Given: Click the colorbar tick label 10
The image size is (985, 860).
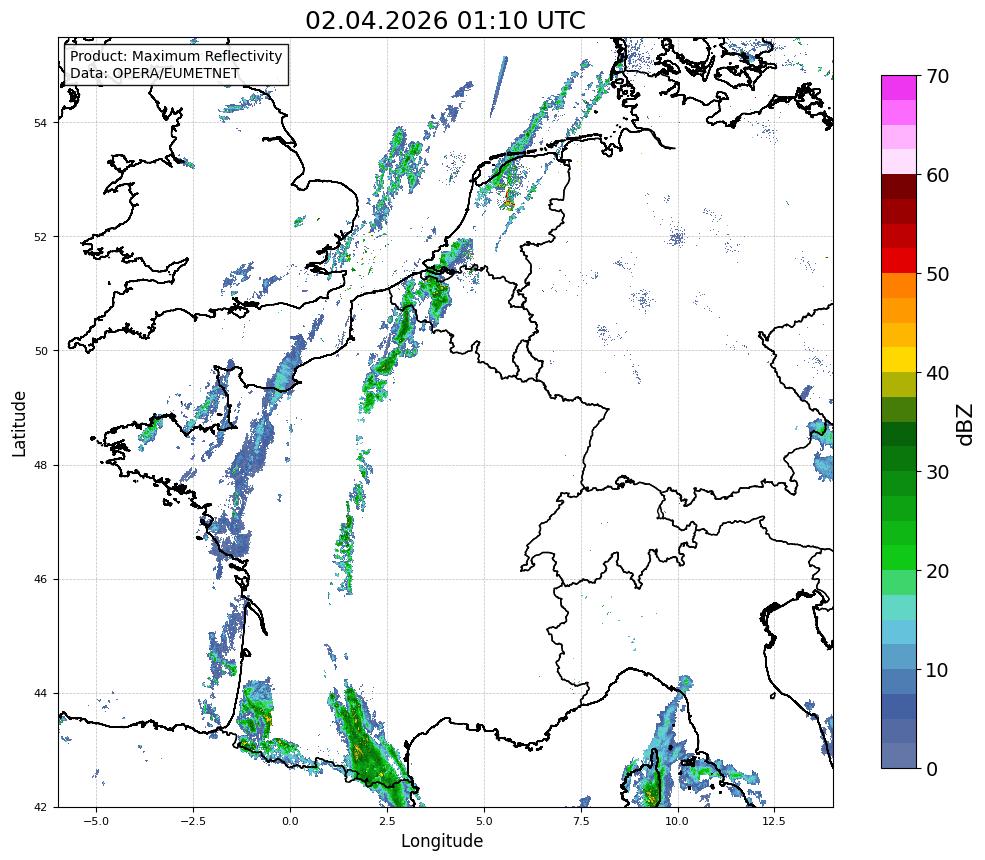Looking at the screenshot, I should pos(937,670).
